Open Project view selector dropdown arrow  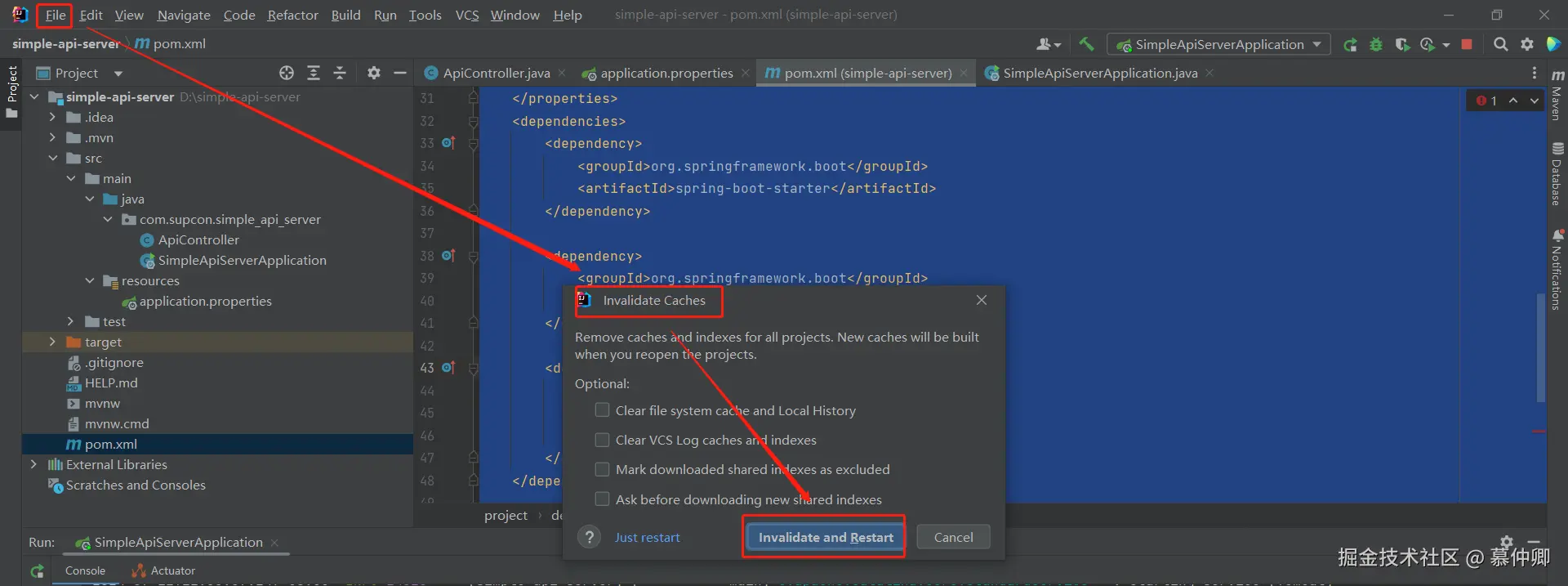pos(118,74)
